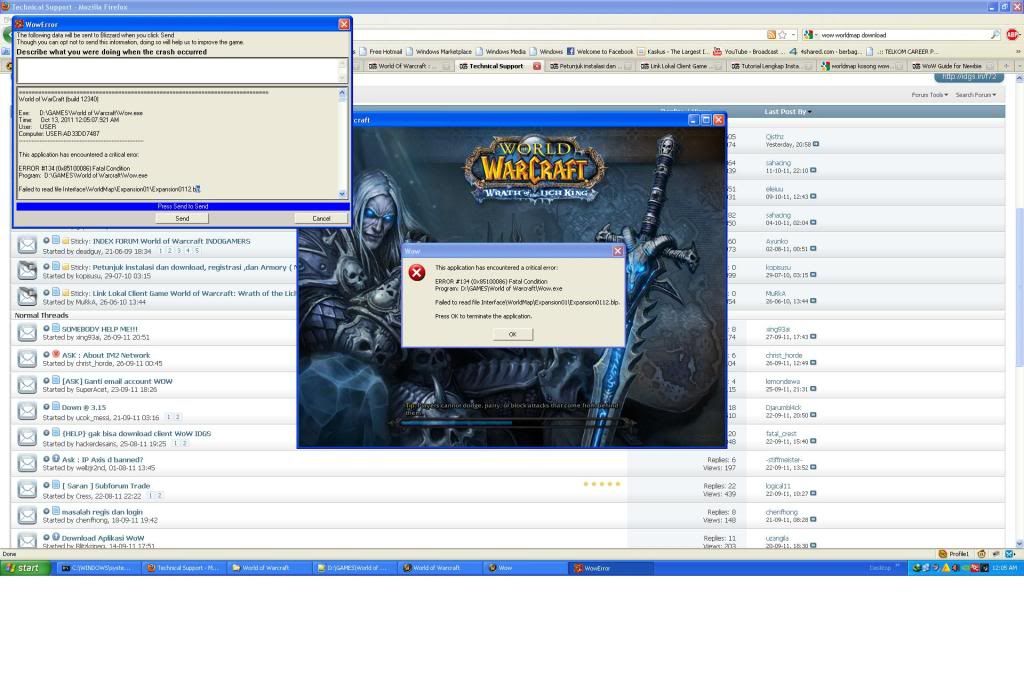Click envelope icon of Down @ 3.15 thread
The height and width of the screenshot is (699, 1024).
tap(27, 411)
